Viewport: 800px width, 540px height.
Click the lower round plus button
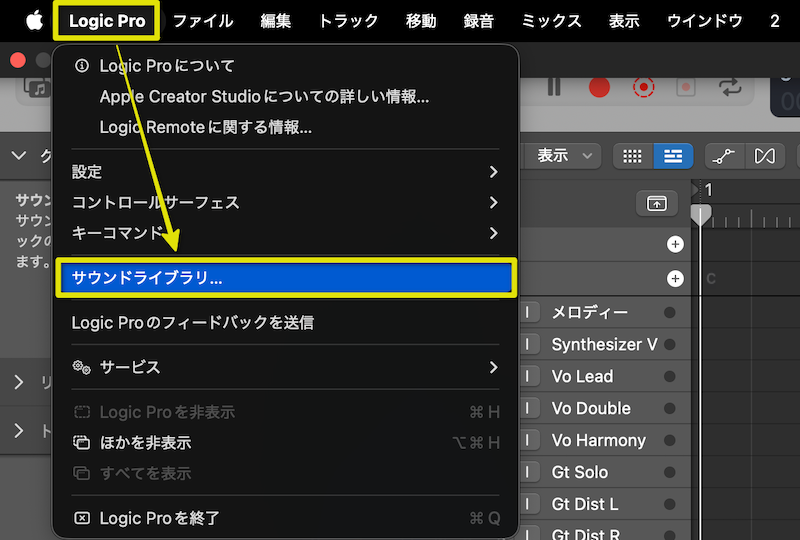click(x=675, y=279)
